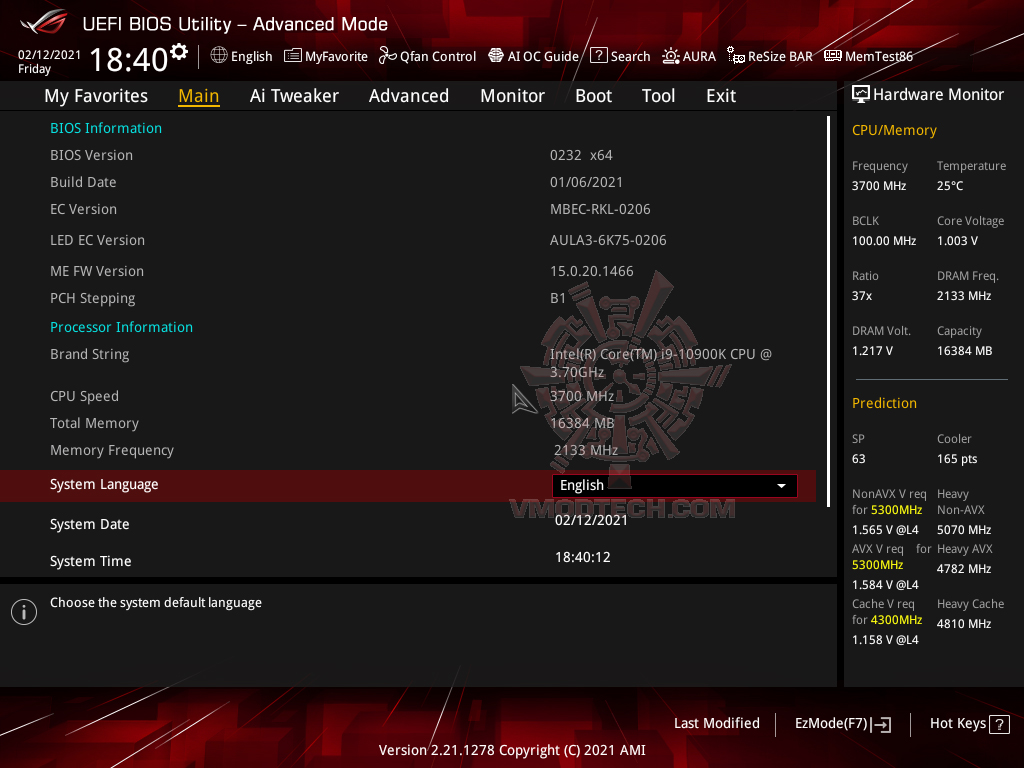Expand BIOS Information section
Image resolution: width=1024 pixels, height=768 pixels.
[105, 128]
